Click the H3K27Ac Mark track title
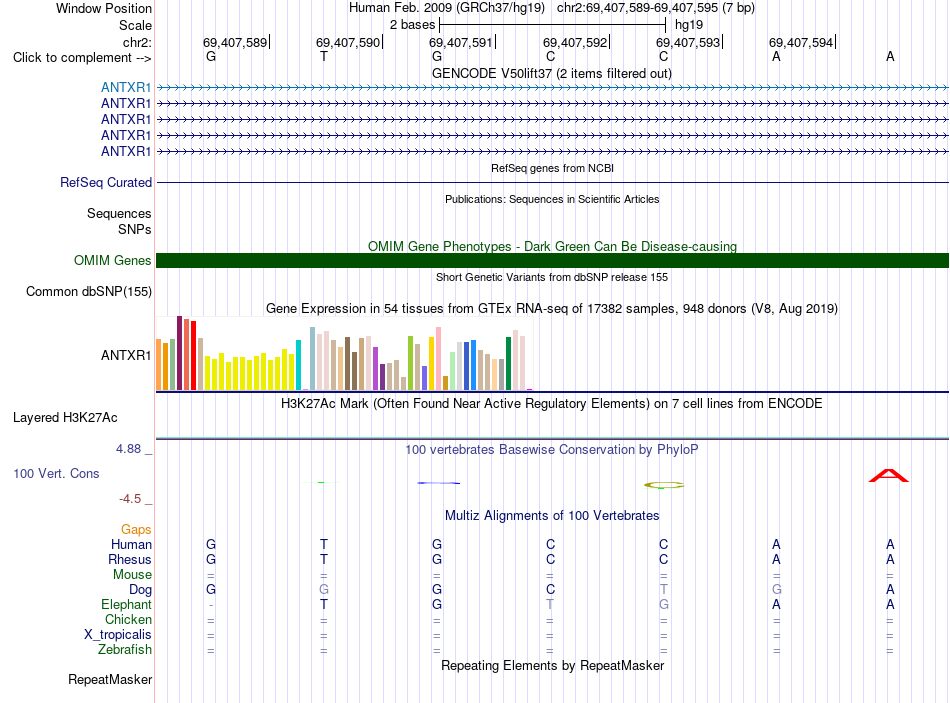Image resolution: width=950 pixels, height=703 pixels. [x=551, y=404]
